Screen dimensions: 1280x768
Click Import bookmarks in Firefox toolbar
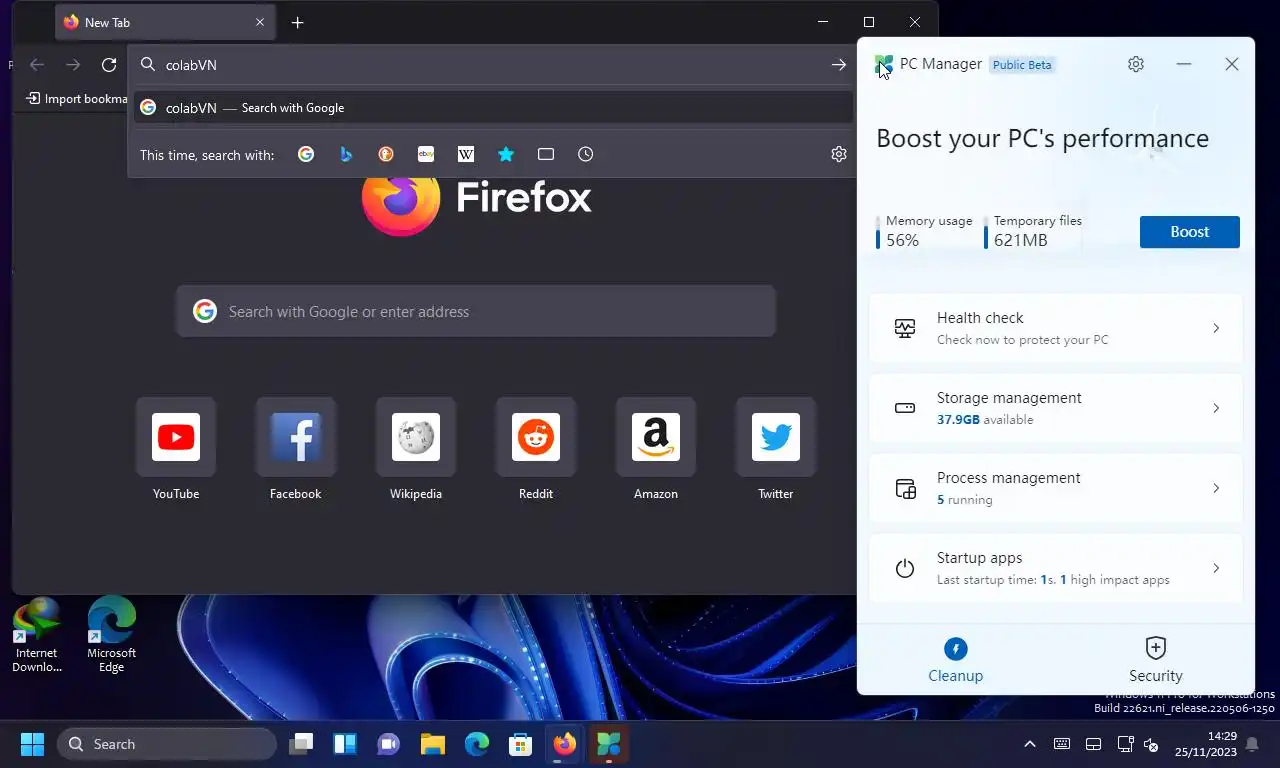76,99
